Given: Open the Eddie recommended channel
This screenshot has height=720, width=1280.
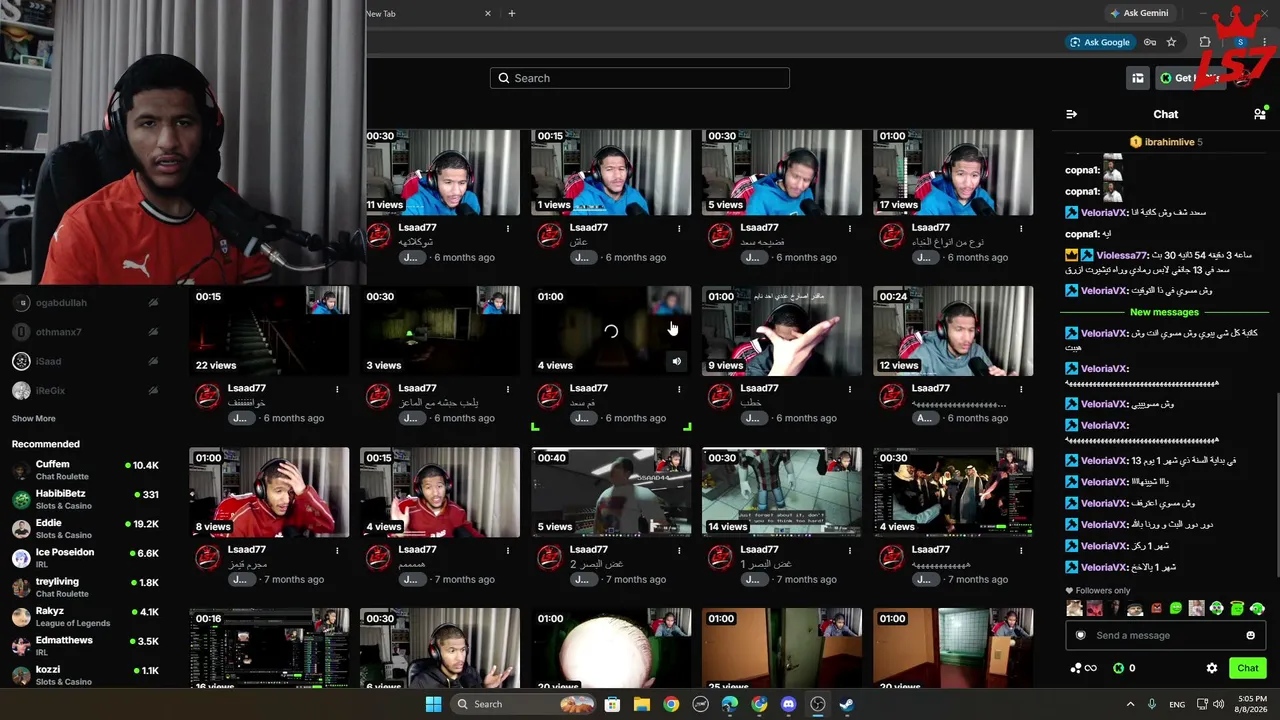Looking at the screenshot, I should 85,528.
